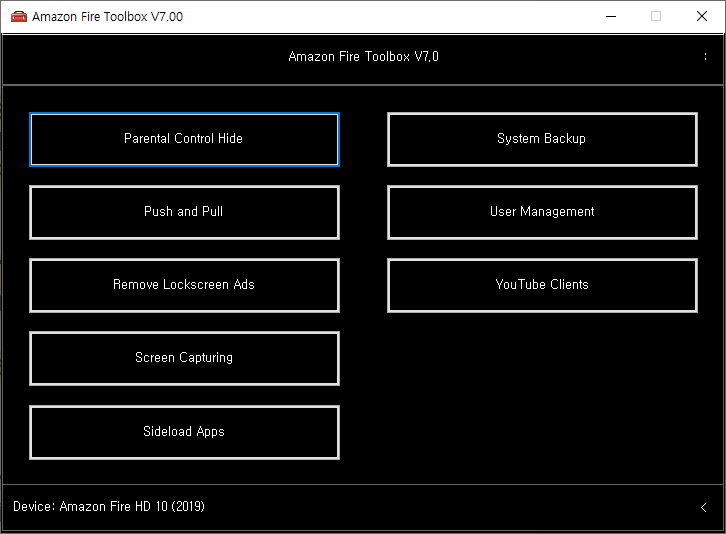
Task: Open User Management
Action: [542, 212]
